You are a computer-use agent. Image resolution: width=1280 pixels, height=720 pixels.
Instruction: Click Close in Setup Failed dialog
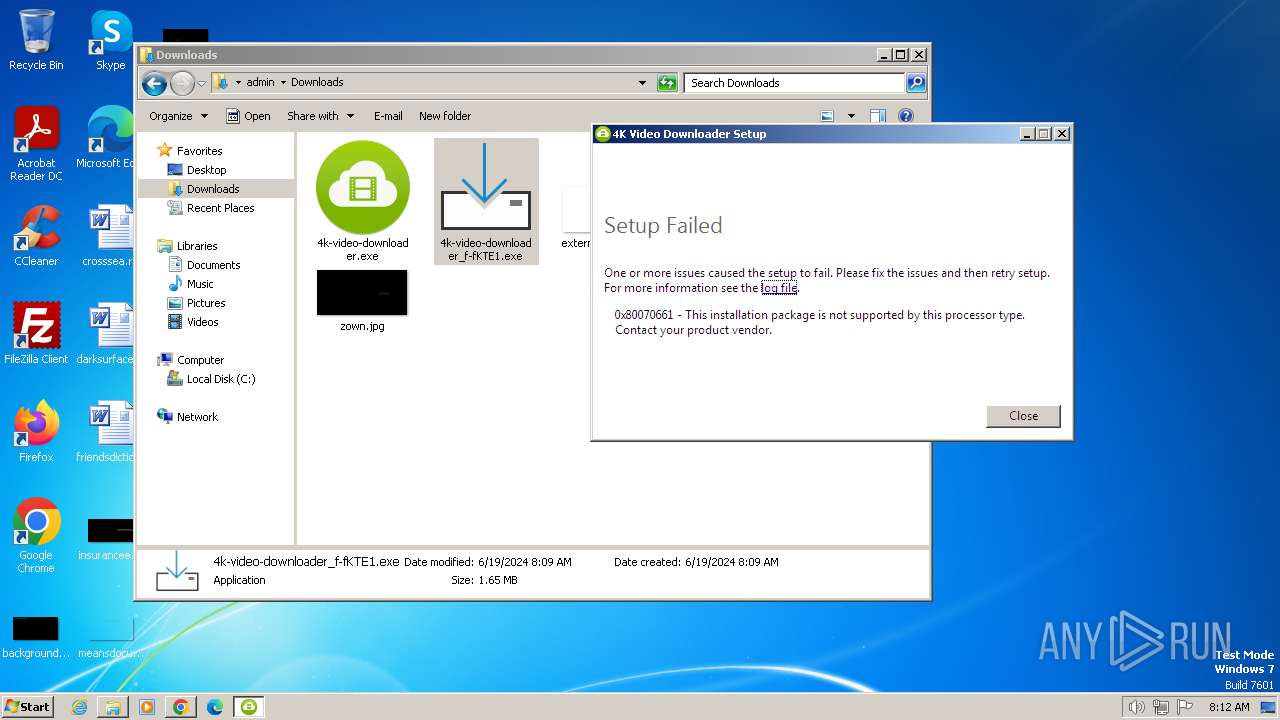click(x=1023, y=416)
